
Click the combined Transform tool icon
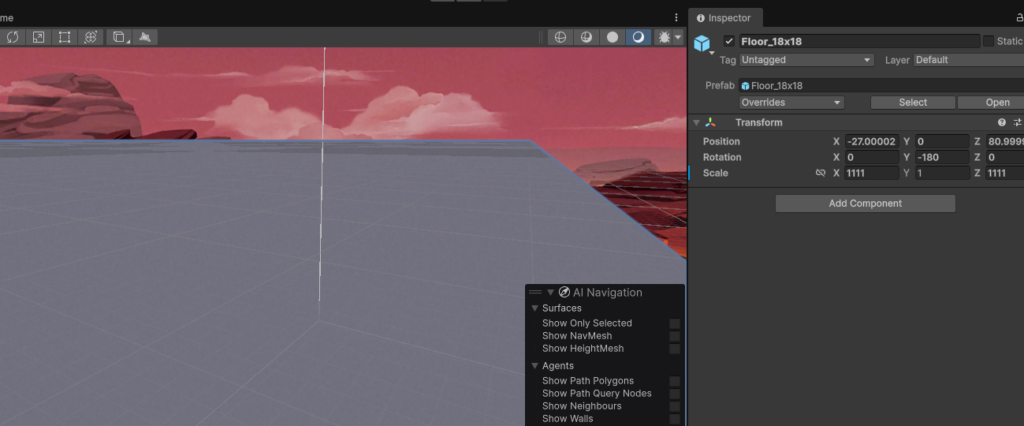(x=91, y=37)
